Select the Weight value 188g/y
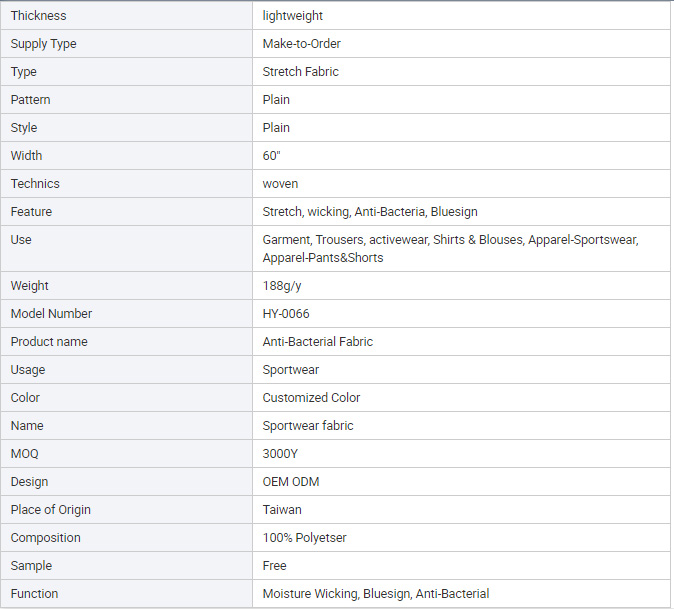Viewport: 674px width, 609px height. tap(282, 286)
